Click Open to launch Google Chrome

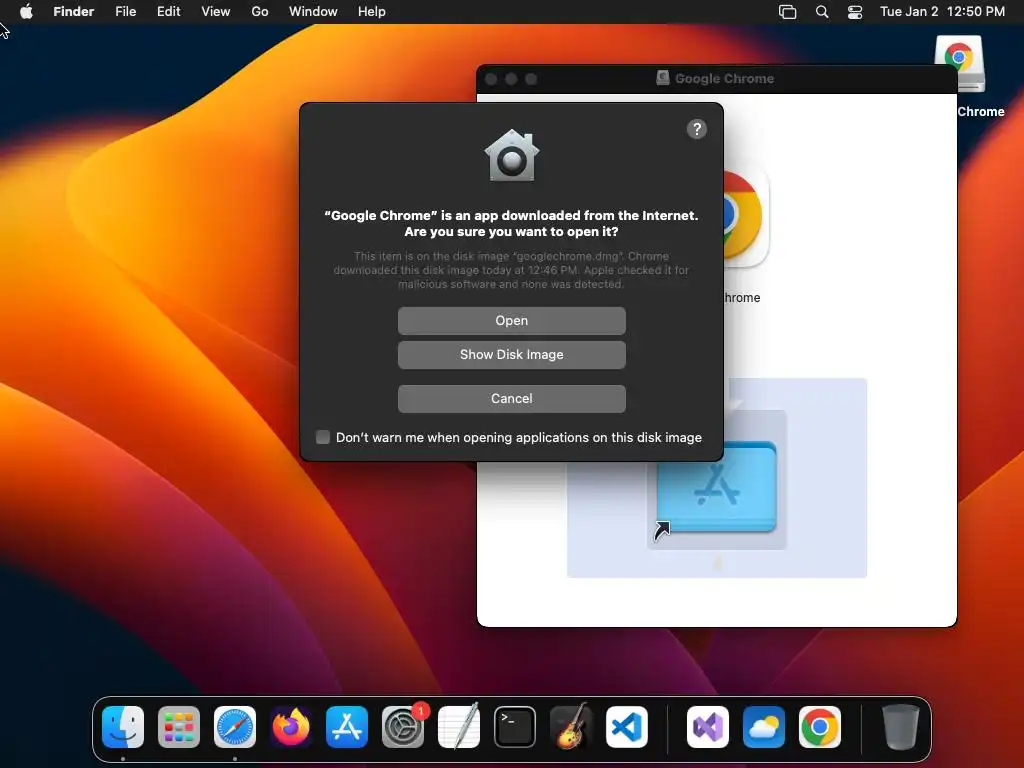(x=512, y=321)
